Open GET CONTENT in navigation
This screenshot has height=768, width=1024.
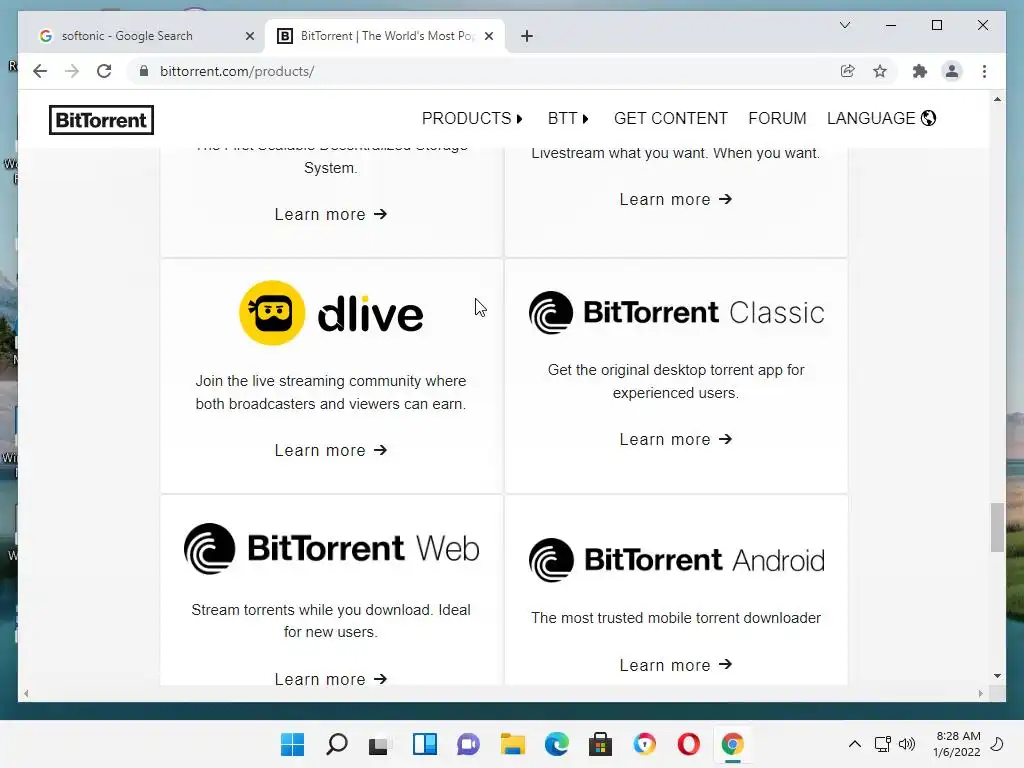point(671,118)
